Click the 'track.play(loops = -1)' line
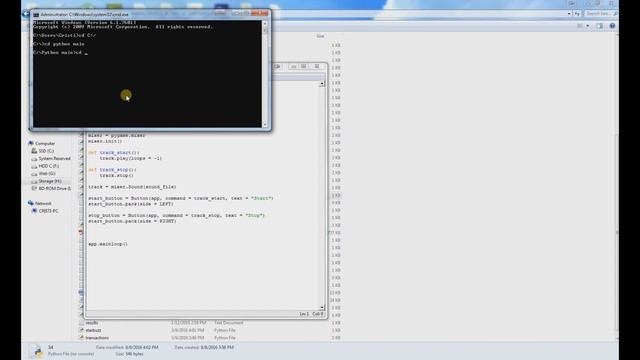Image resolution: width=640 pixels, height=360 pixels. 131,158
